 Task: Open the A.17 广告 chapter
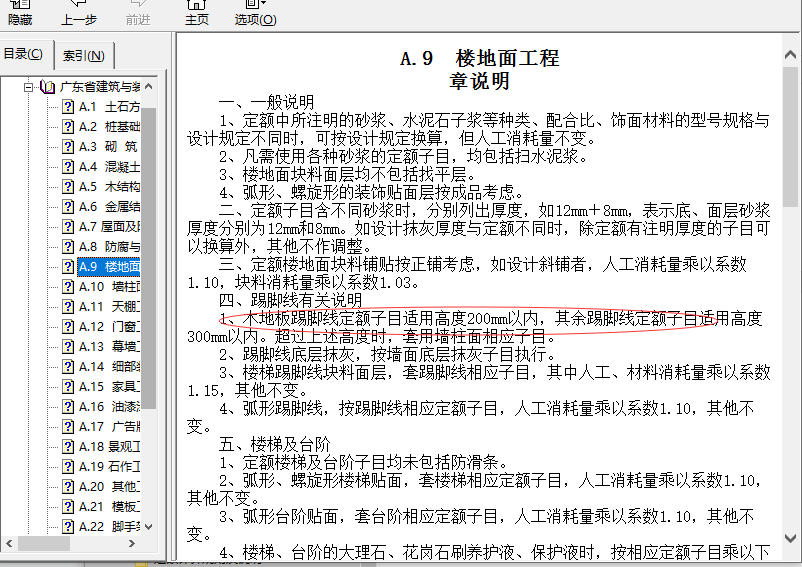(109, 426)
